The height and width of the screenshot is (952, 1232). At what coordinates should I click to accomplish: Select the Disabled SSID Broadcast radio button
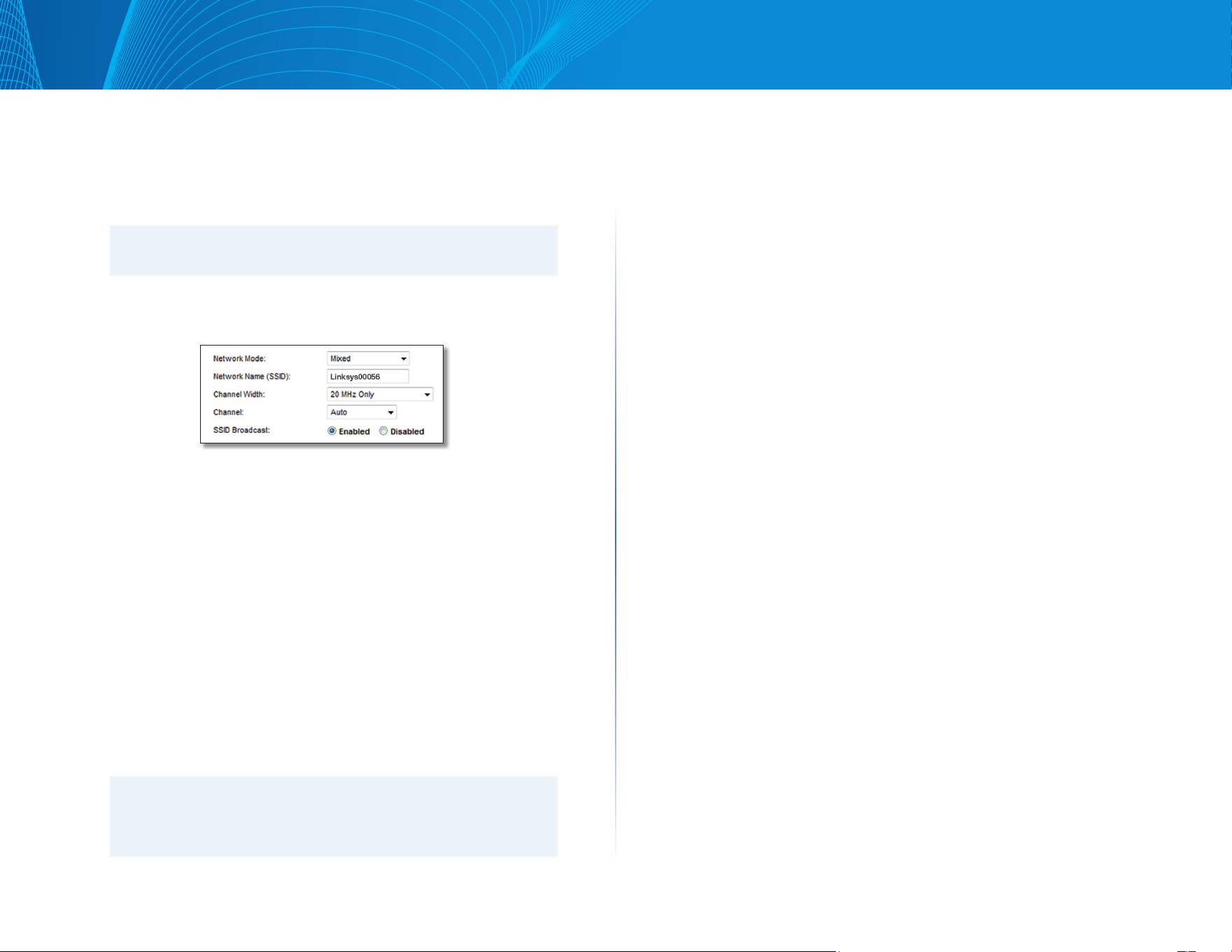point(383,431)
